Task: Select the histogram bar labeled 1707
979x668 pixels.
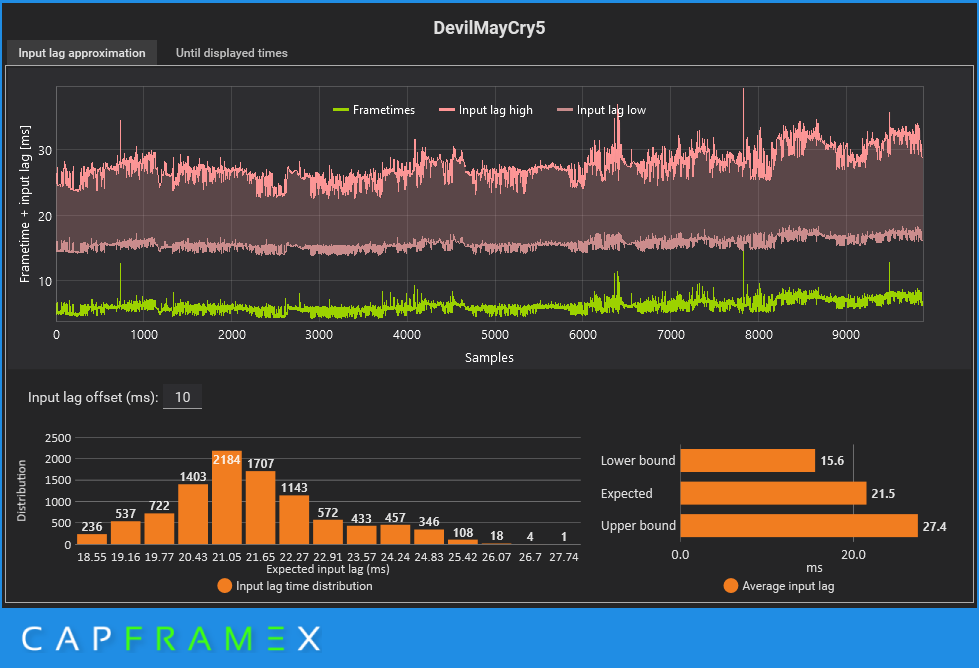Action: point(260,508)
